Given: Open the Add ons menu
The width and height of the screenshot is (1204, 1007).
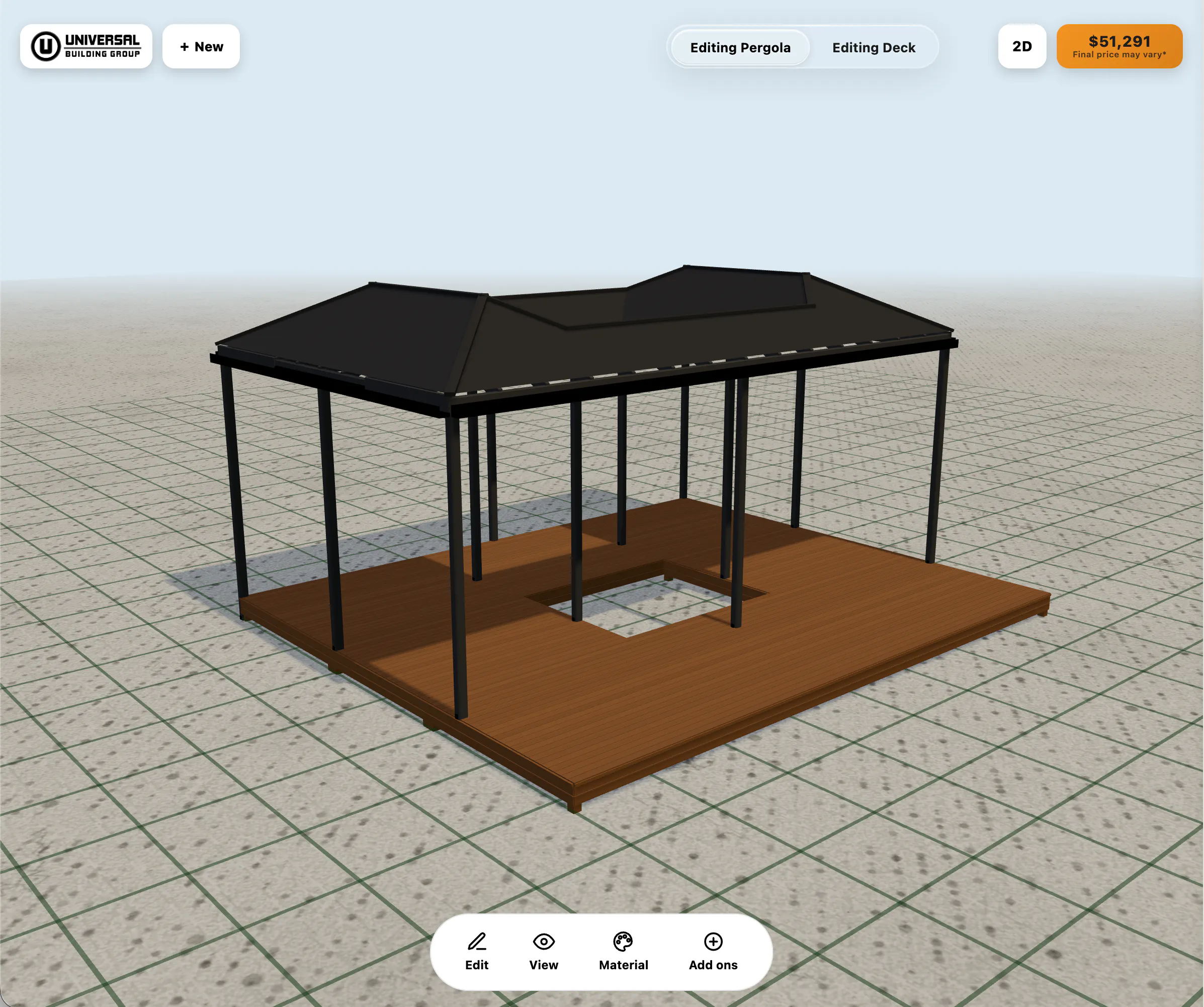Looking at the screenshot, I should pyautogui.click(x=713, y=952).
